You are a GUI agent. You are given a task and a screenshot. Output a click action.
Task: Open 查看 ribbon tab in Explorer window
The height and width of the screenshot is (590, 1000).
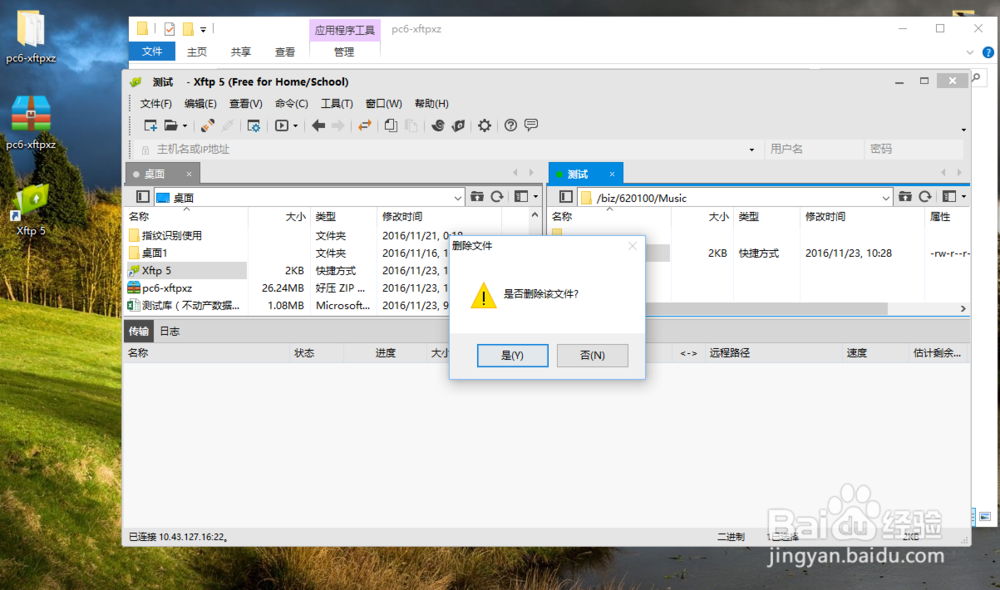[284, 52]
